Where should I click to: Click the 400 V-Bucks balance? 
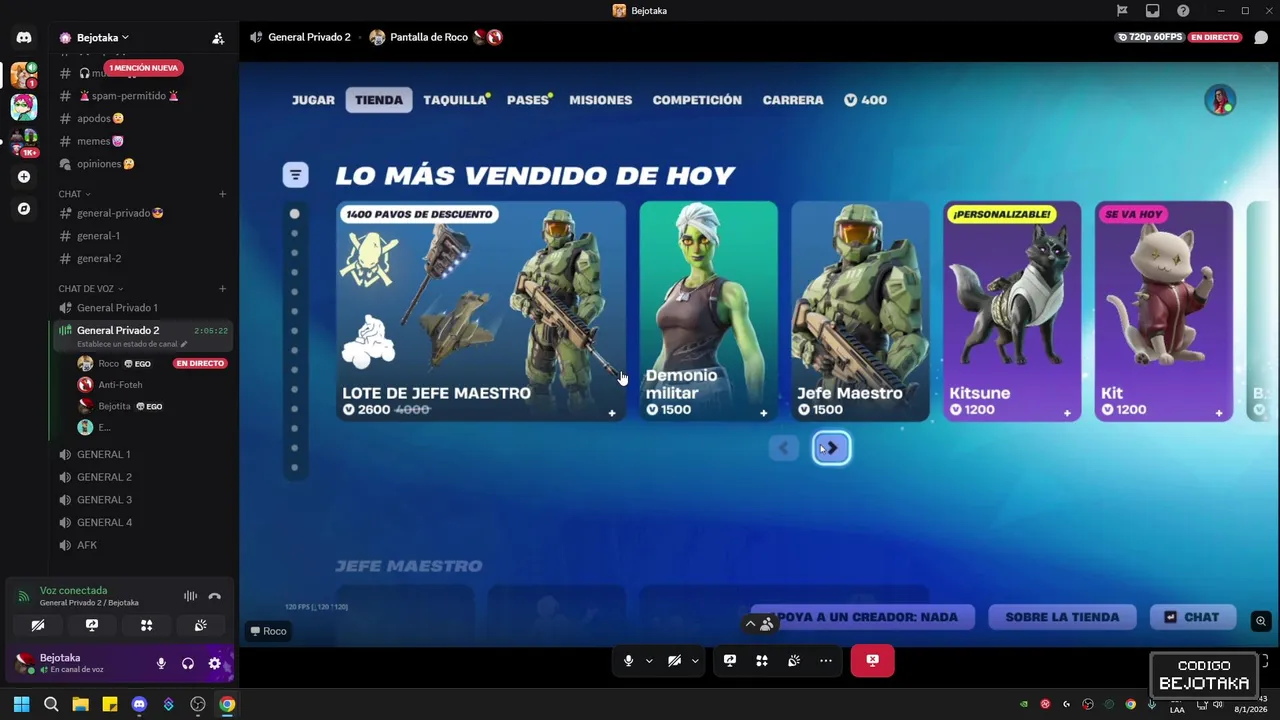coord(865,100)
